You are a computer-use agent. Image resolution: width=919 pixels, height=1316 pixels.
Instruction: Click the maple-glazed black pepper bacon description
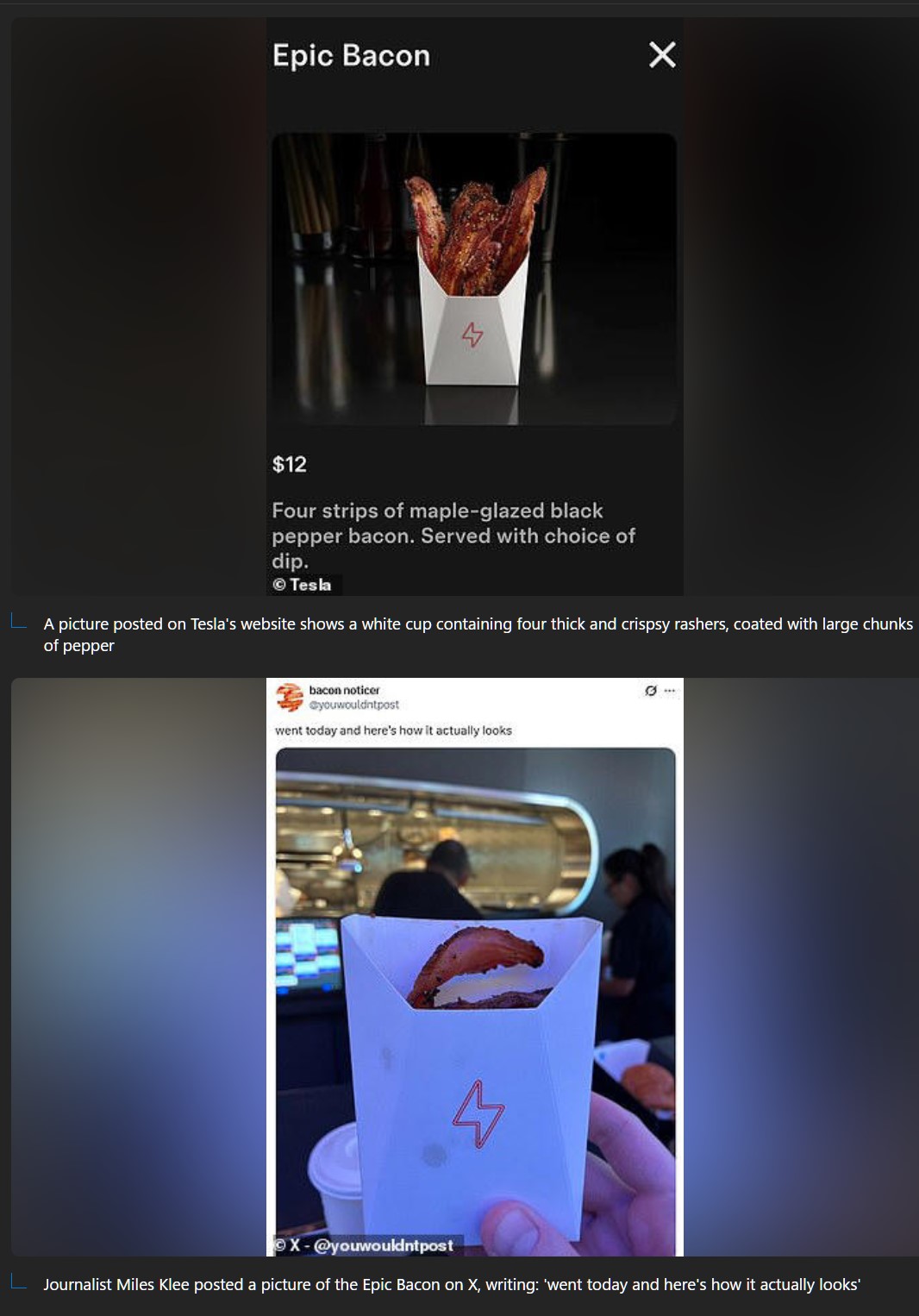tap(453, 536)
